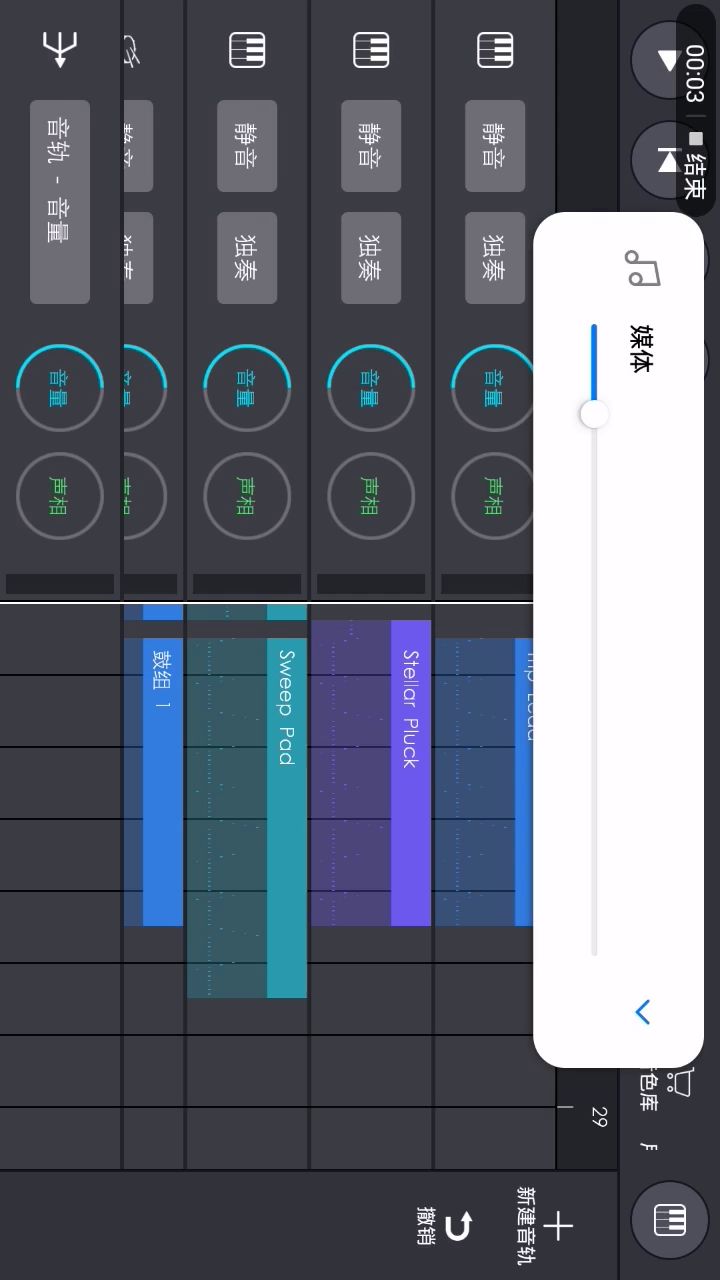Select Imp Lead 音量 volume knob
This screenshot has height=1280, width=720.
(494, 388)
